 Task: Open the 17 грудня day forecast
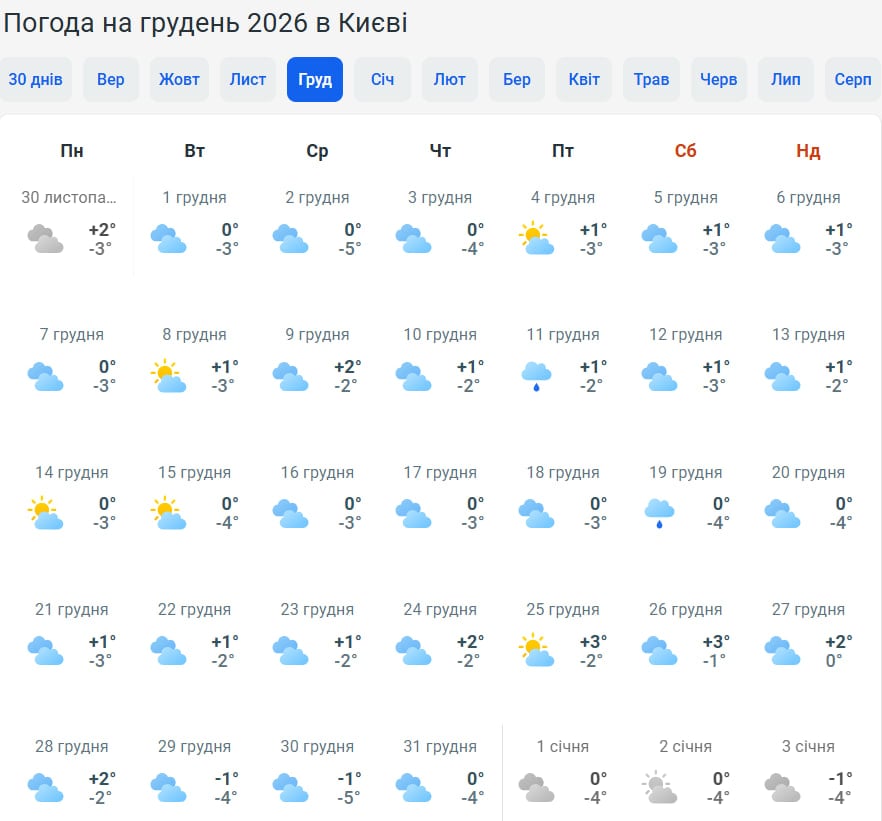click(440, 498)
